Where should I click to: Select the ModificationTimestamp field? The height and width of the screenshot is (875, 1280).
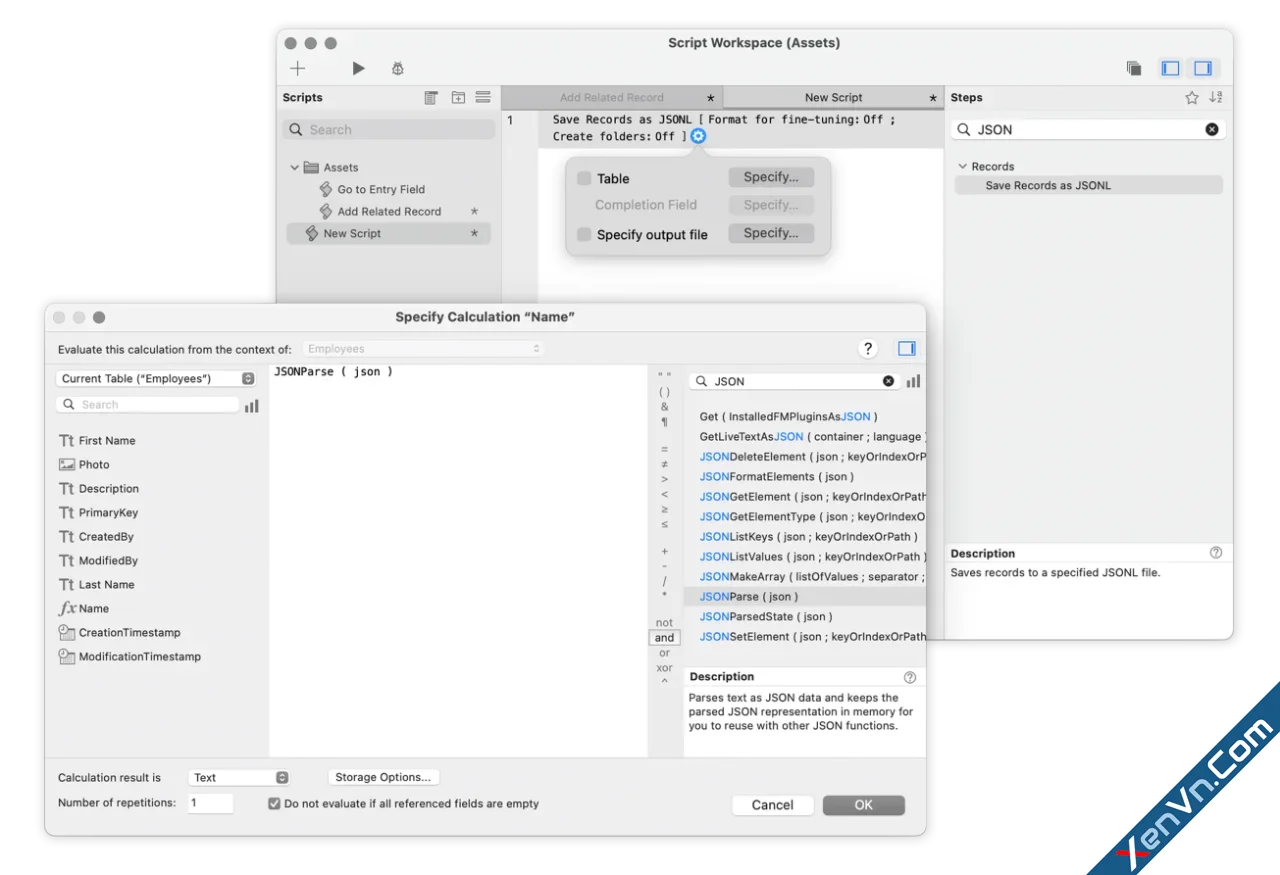[x=129, y=656]
